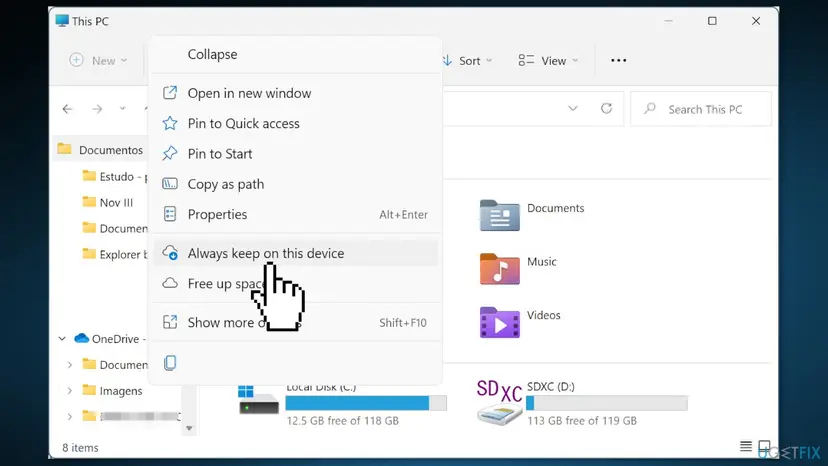Open the Sort dropdown
Viewport: 828px width, 466px height.
click(x=468, y=61)
